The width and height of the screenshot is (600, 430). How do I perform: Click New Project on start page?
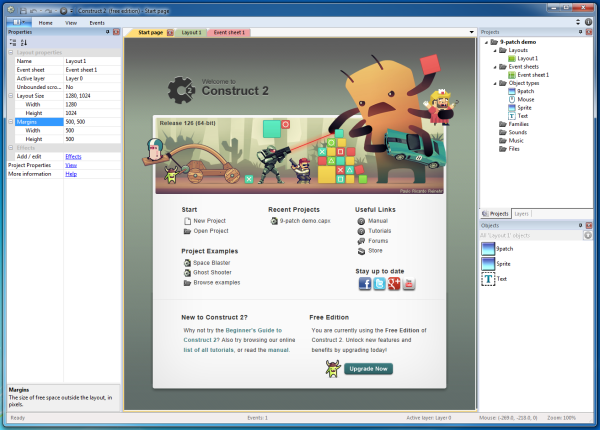point(205,221)
